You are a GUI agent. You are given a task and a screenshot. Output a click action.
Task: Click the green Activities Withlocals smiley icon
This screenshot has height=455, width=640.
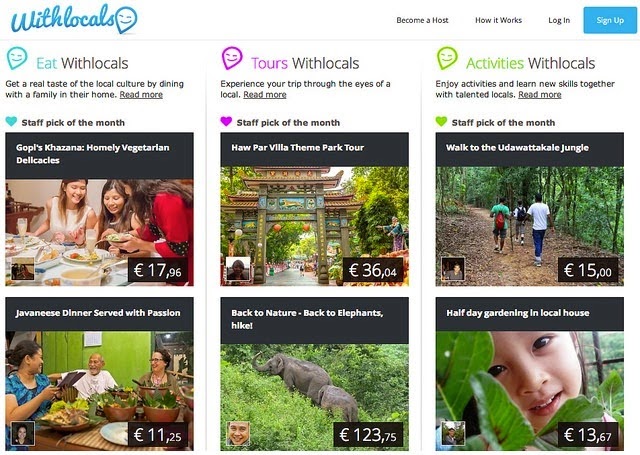tap(447, 58)
